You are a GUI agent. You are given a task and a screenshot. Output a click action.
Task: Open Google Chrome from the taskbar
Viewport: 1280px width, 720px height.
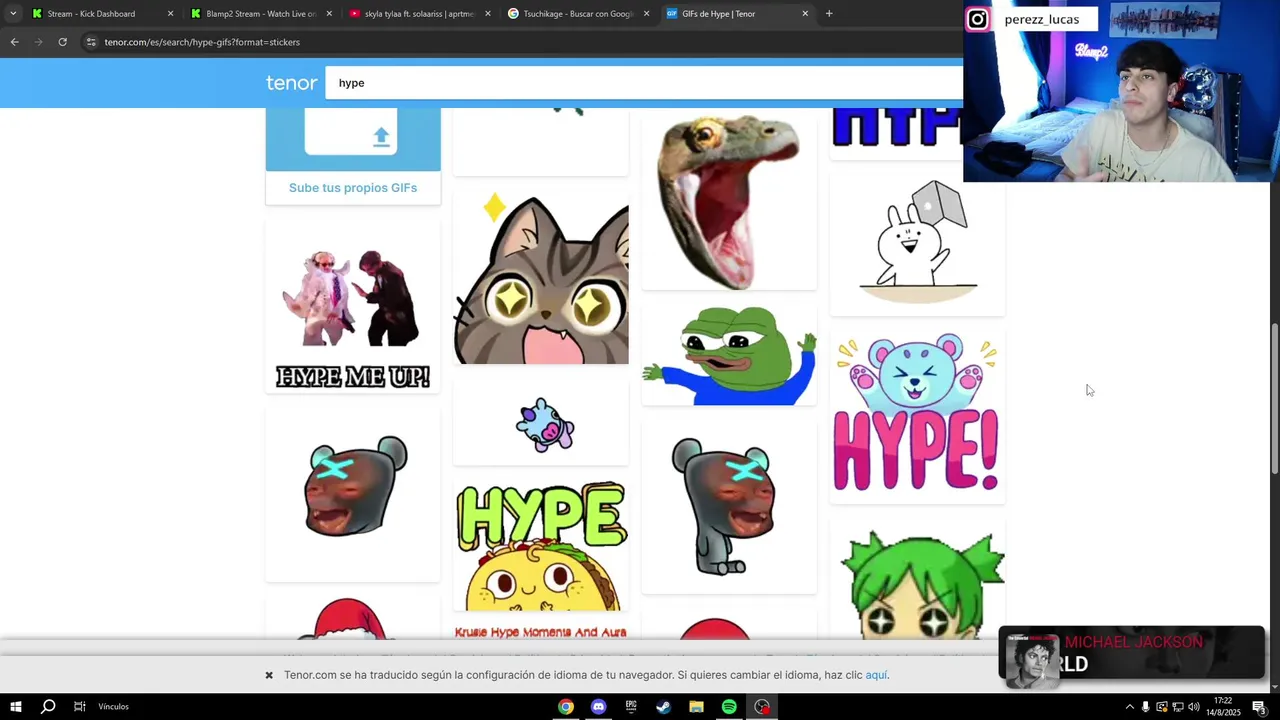pos(566,707)
